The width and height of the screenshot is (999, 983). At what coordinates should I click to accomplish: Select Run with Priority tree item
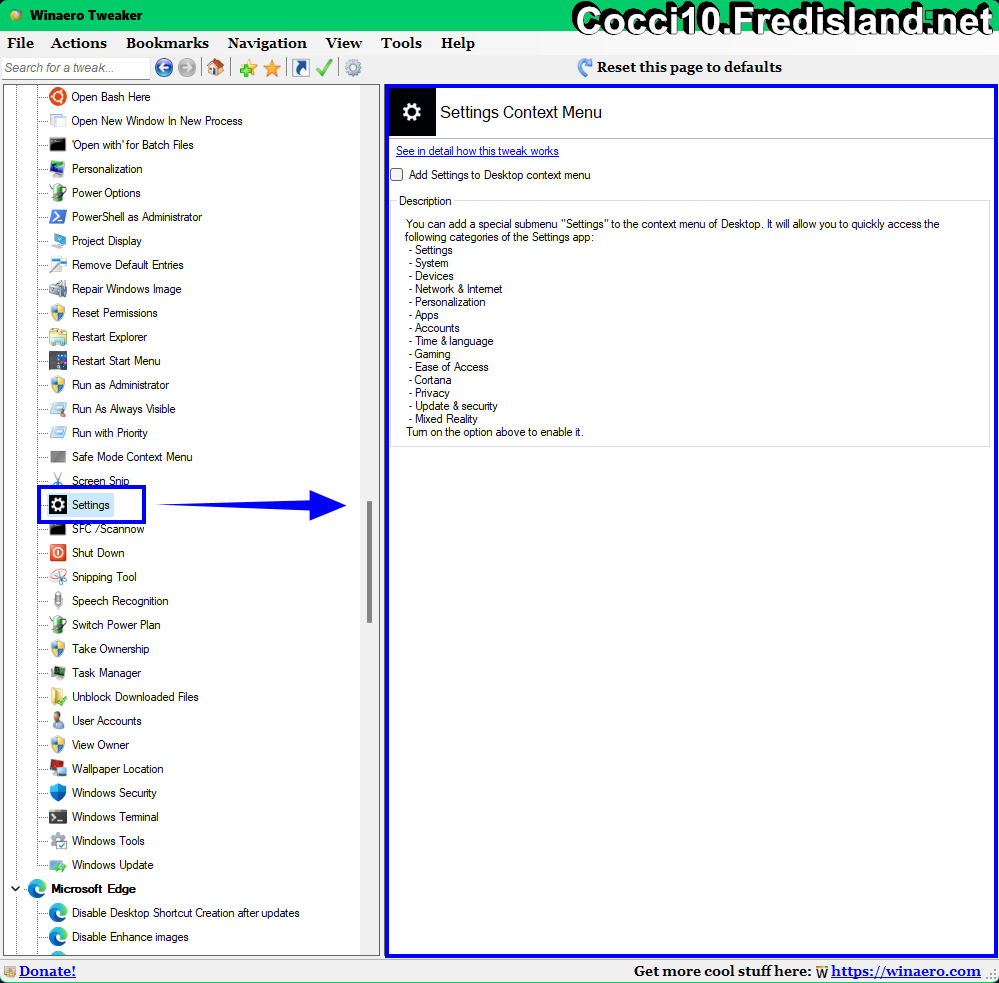(110, 433)
